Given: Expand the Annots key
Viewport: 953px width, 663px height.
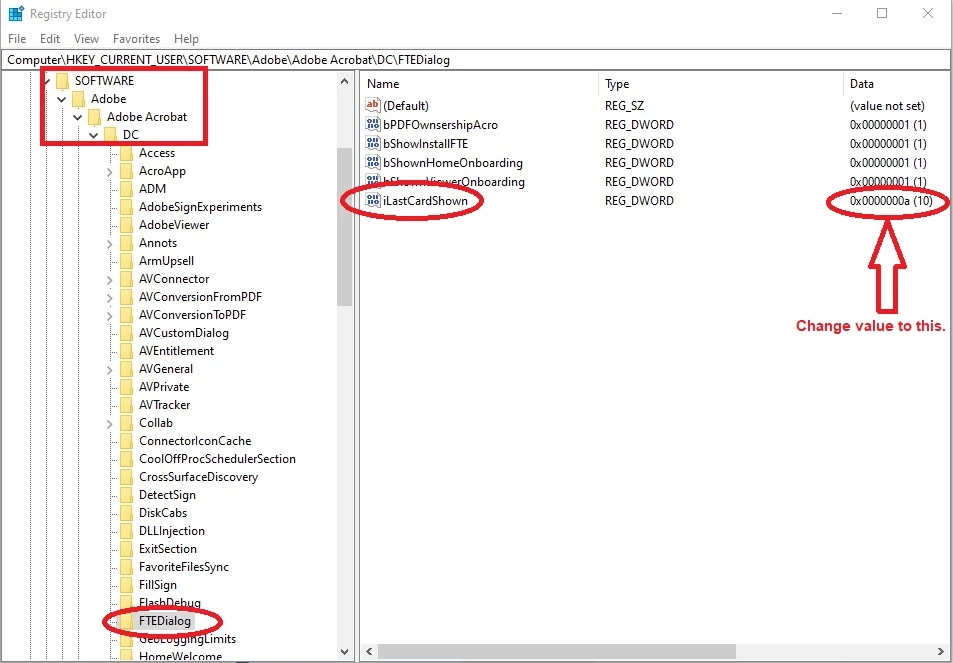Looking at the screenshot, I should coord(109,244).
